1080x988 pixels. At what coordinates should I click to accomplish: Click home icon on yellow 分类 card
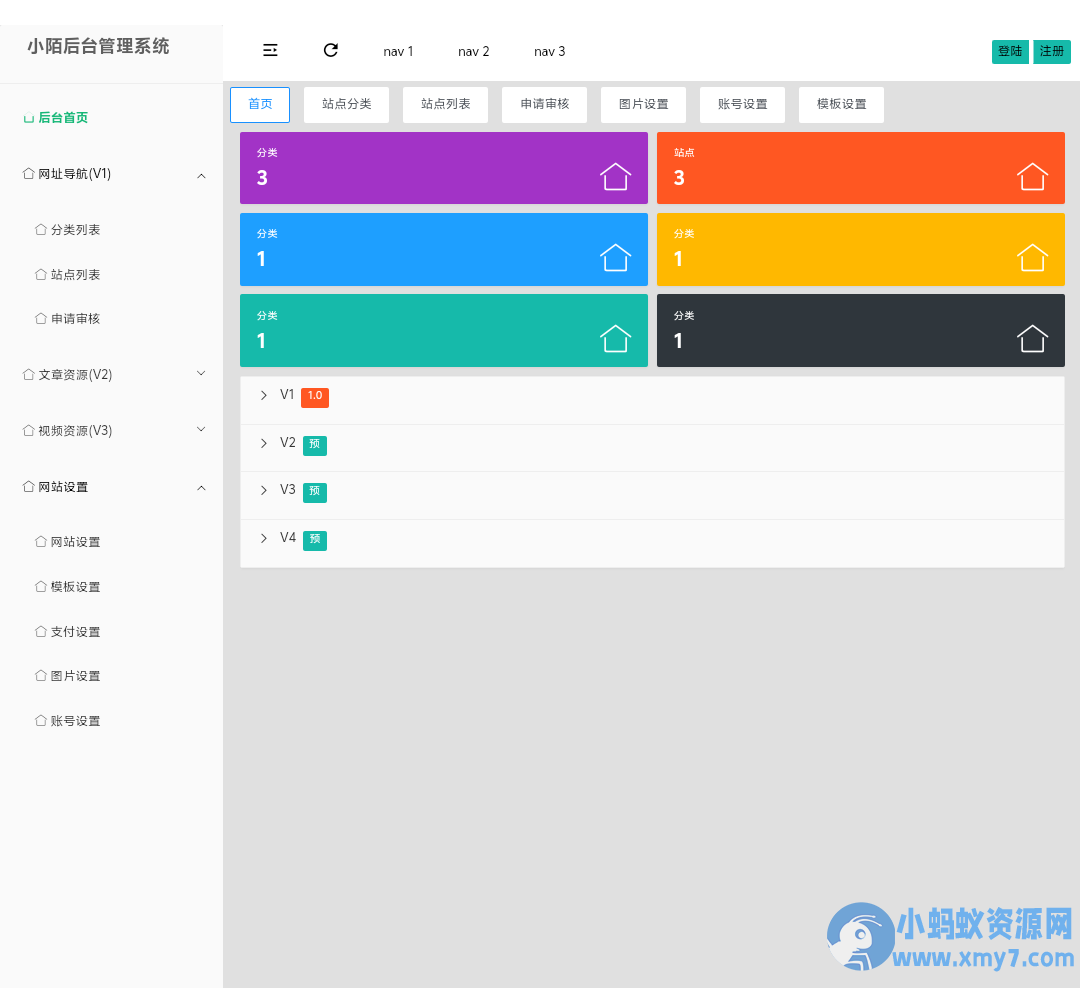point(1032,258)
